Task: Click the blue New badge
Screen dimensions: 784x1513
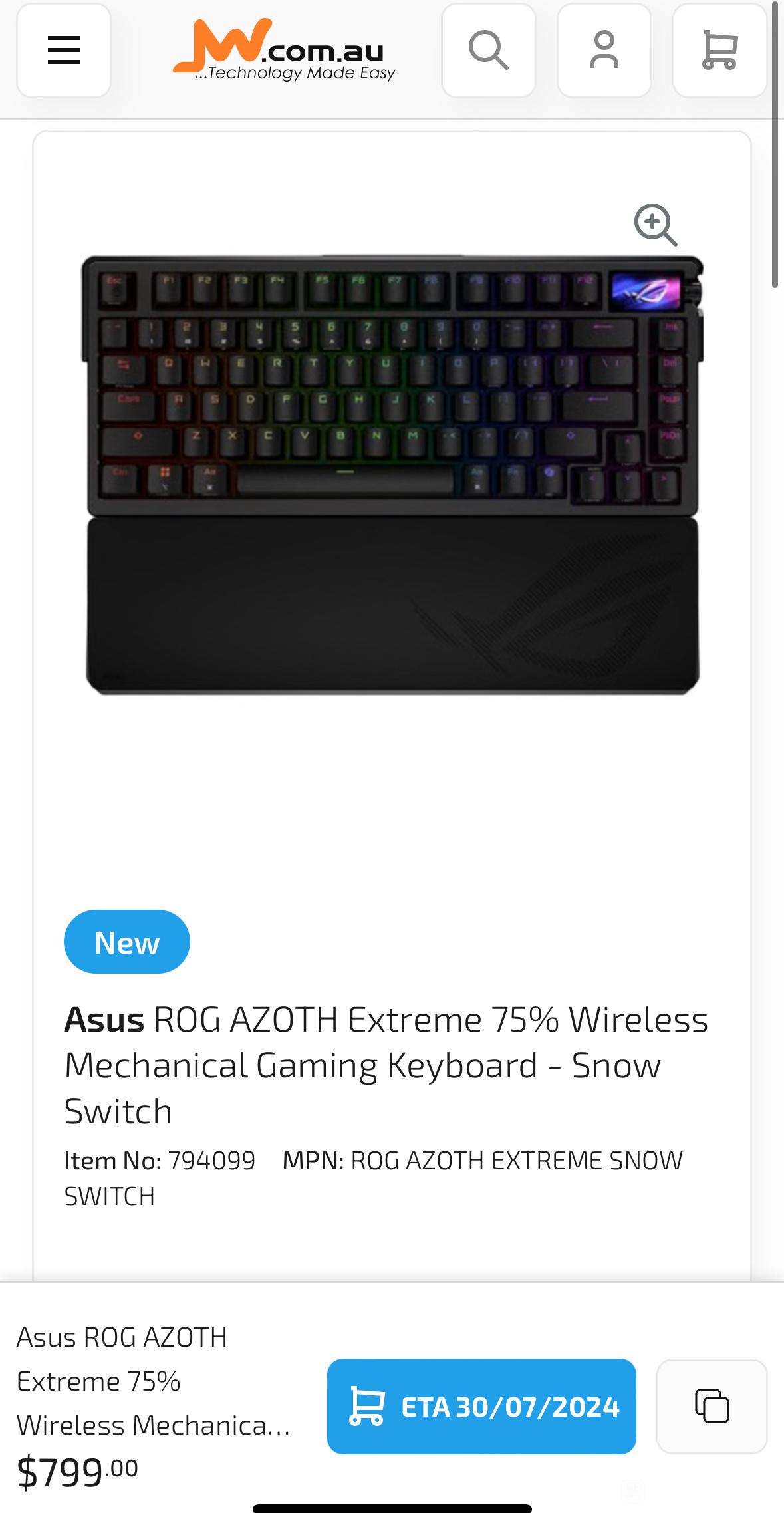Action: (x=127, y=942)
